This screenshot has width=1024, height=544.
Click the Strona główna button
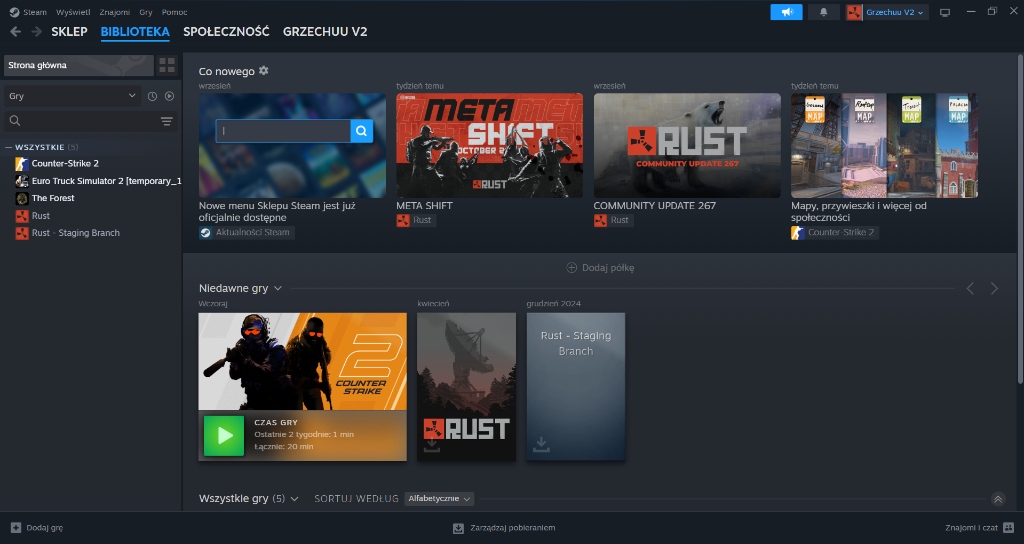(78, 65)
